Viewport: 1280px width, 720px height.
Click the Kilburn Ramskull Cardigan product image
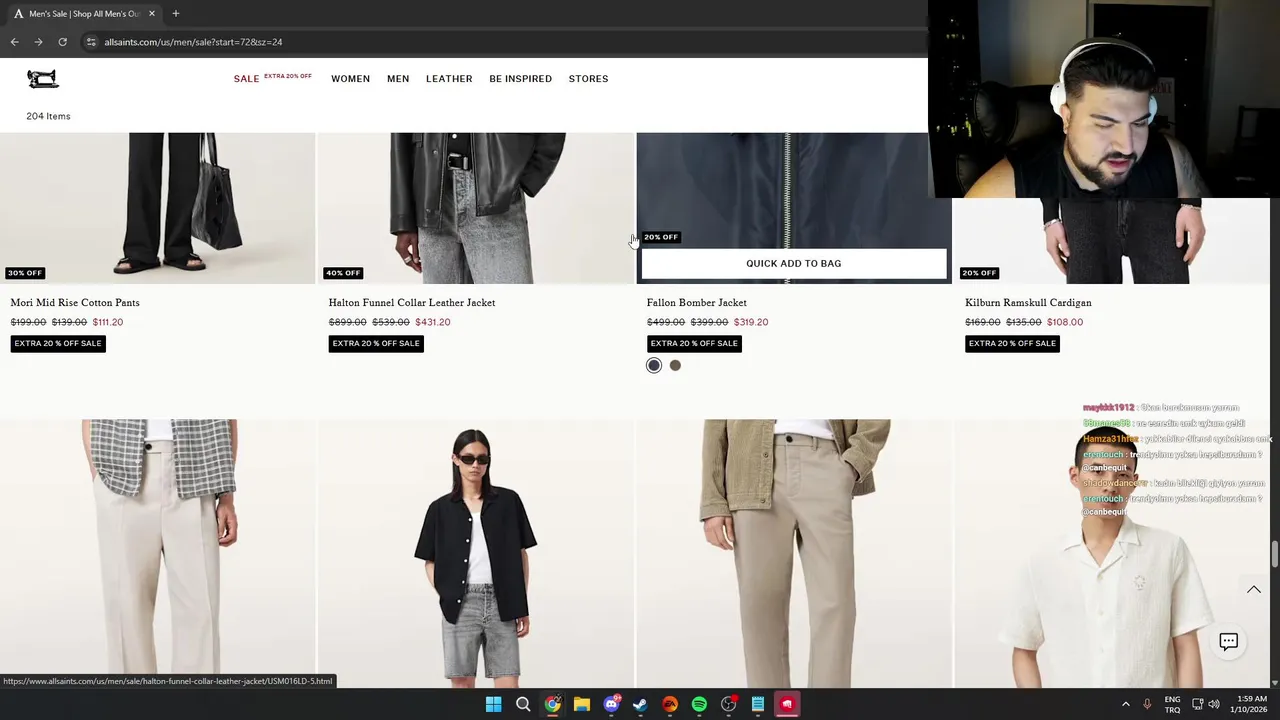tap(1111, 240)
